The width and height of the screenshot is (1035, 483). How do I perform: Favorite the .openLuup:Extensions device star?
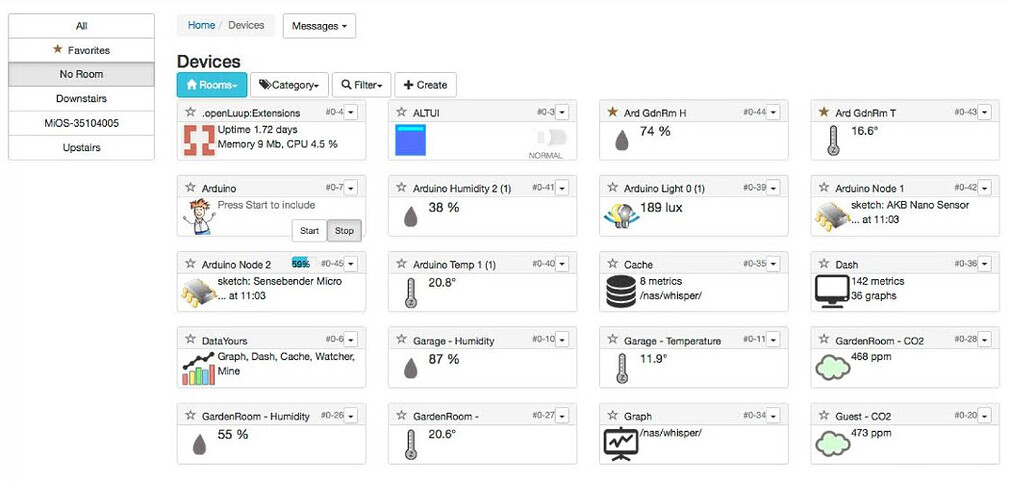tap(191, 112)
